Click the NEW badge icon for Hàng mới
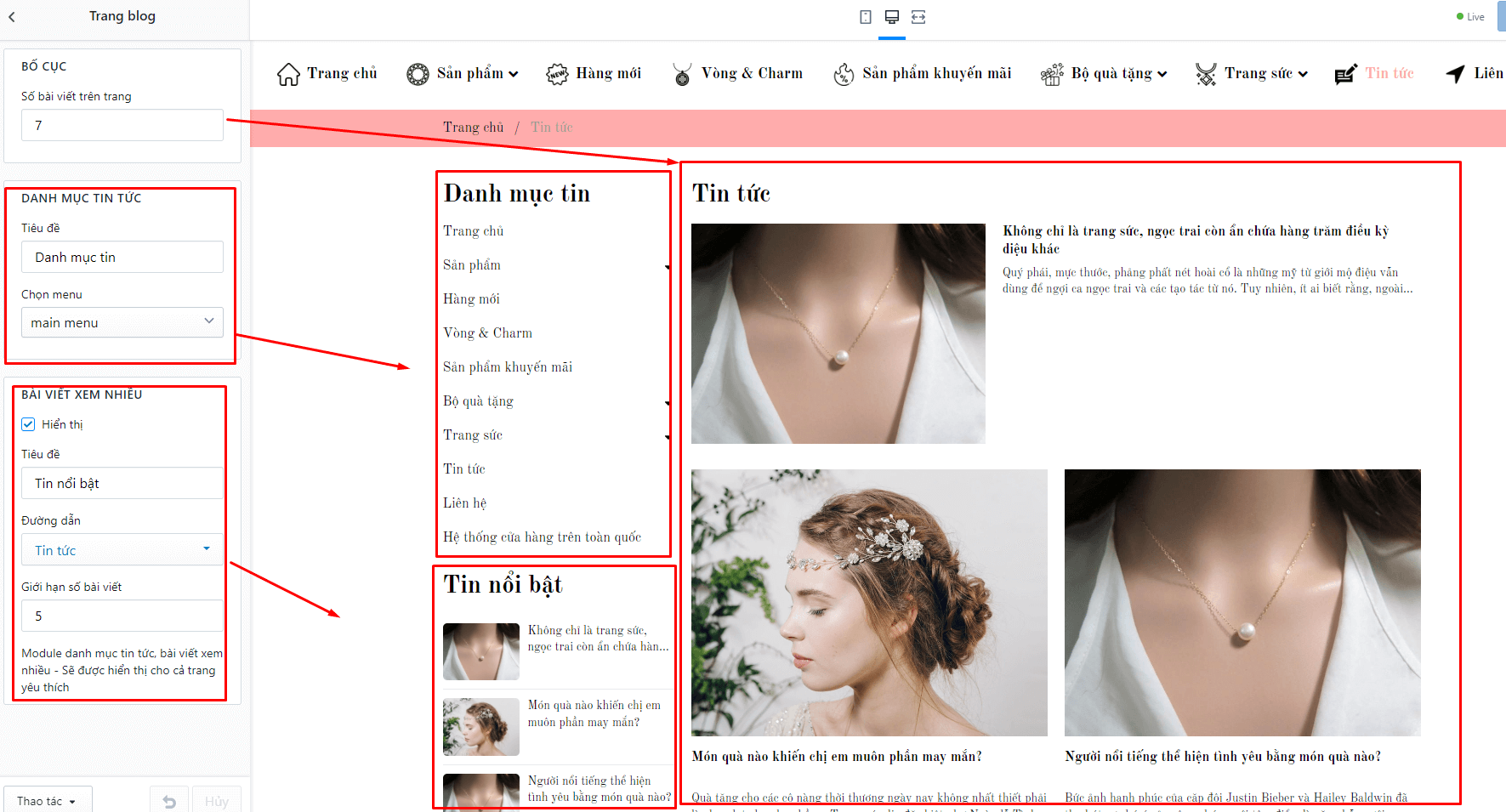1506x812 pixels. [x=557, y=74]
